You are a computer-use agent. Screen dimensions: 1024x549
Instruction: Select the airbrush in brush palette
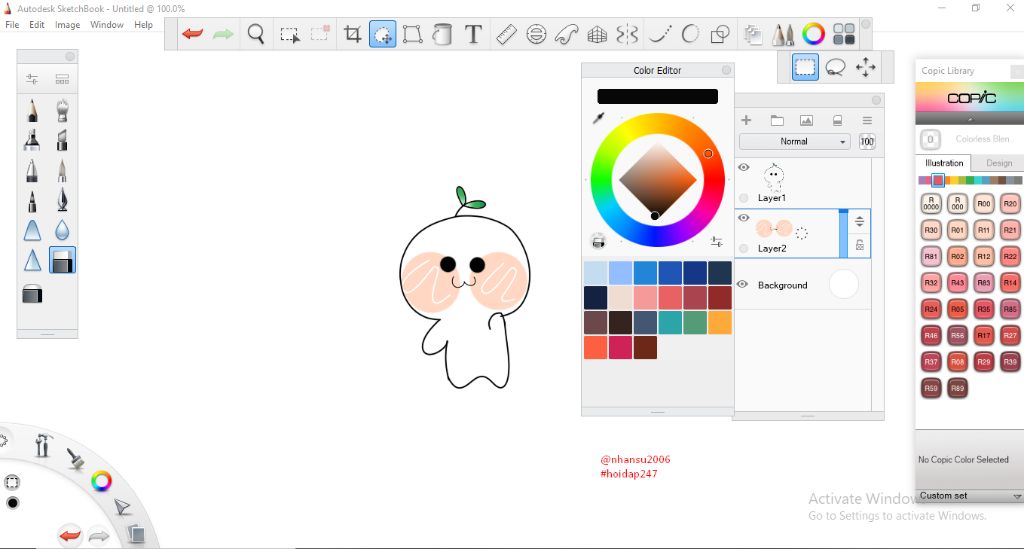point(63,110)
